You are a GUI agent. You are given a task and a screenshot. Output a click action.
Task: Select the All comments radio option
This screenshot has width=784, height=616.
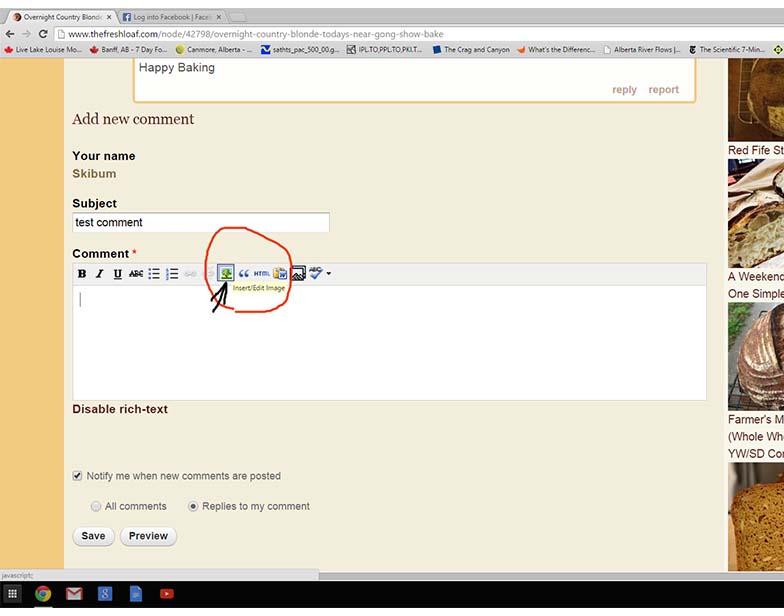coord(96,506)
